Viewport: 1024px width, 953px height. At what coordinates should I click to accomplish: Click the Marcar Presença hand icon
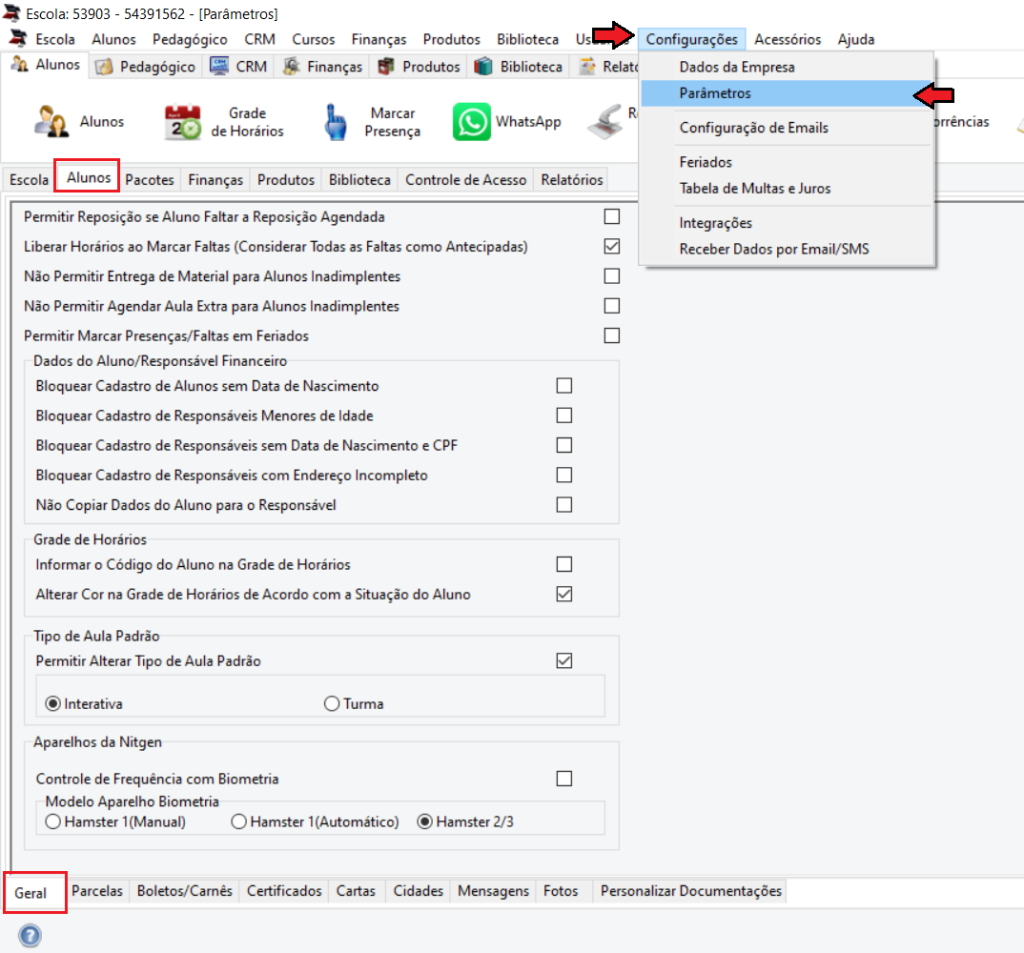(x=336, y=122)
